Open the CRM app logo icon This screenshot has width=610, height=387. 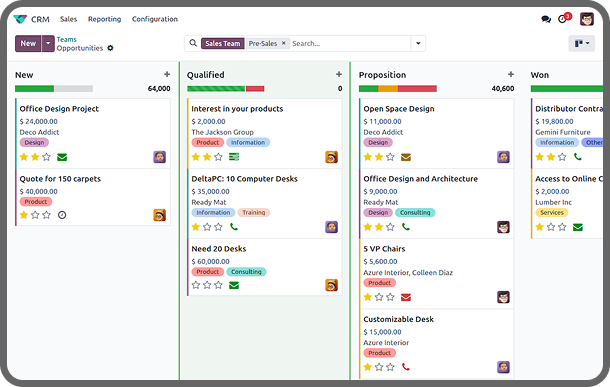click(20, 19)
